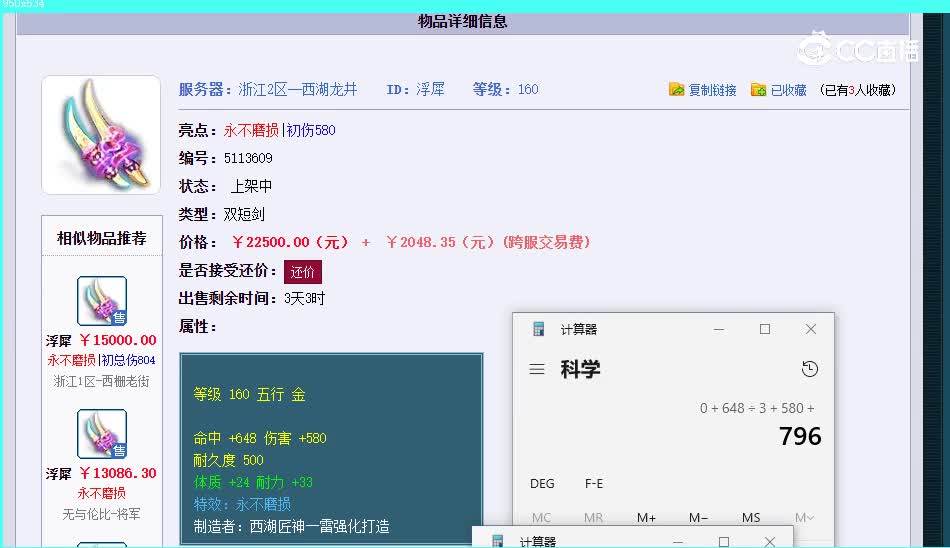Image resolution: width=950 pixels, height=548 pixels.
Task: Click the ¥13086.30 price link
Action: (x=118, y=473)
